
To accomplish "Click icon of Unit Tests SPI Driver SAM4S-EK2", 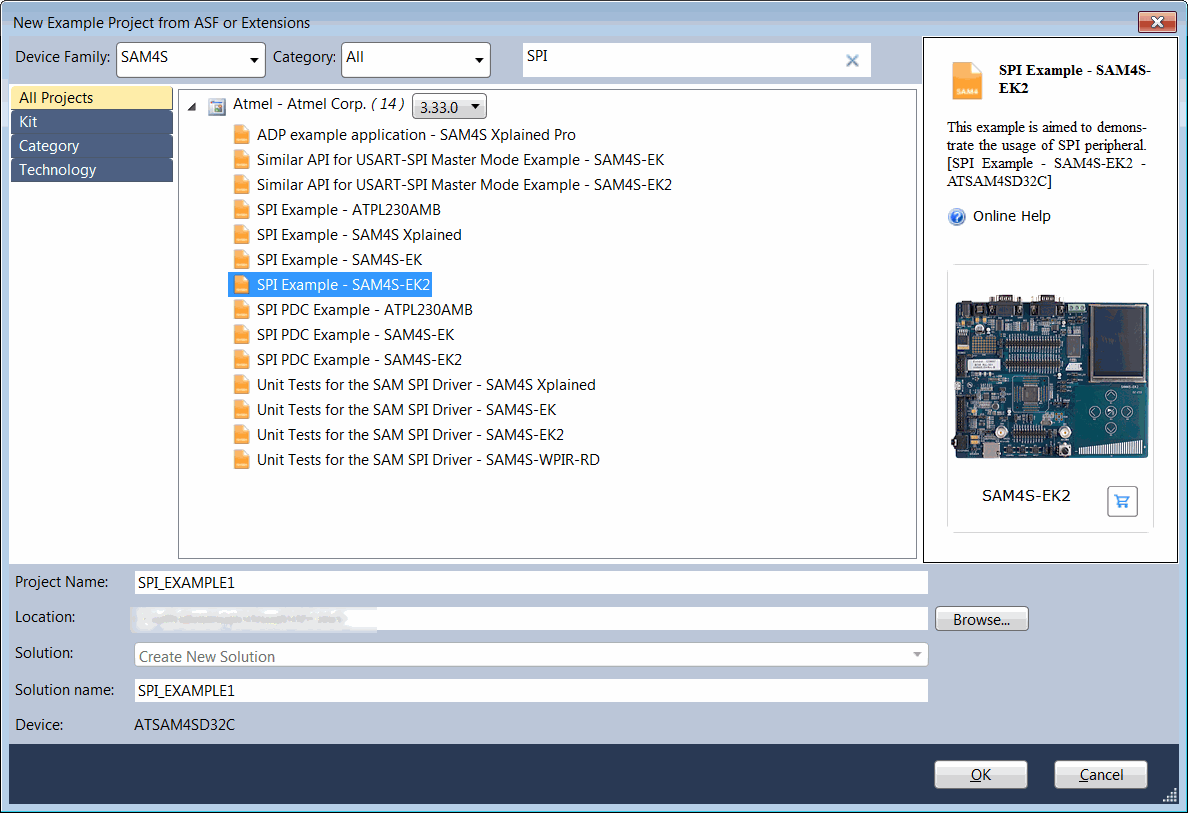I will [x=242, y=435].
